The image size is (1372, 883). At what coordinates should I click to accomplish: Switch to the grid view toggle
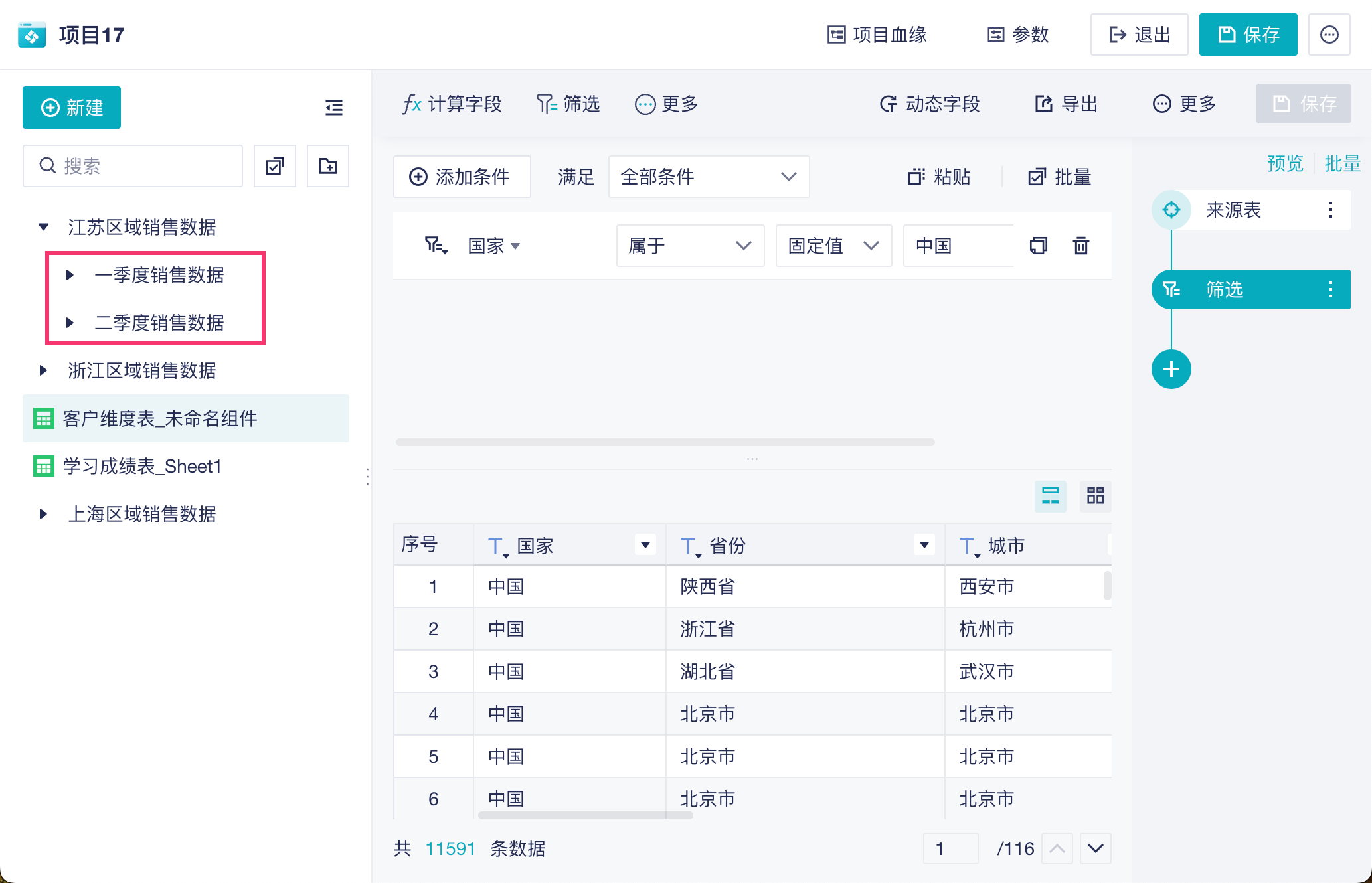tap(1095, 495)
